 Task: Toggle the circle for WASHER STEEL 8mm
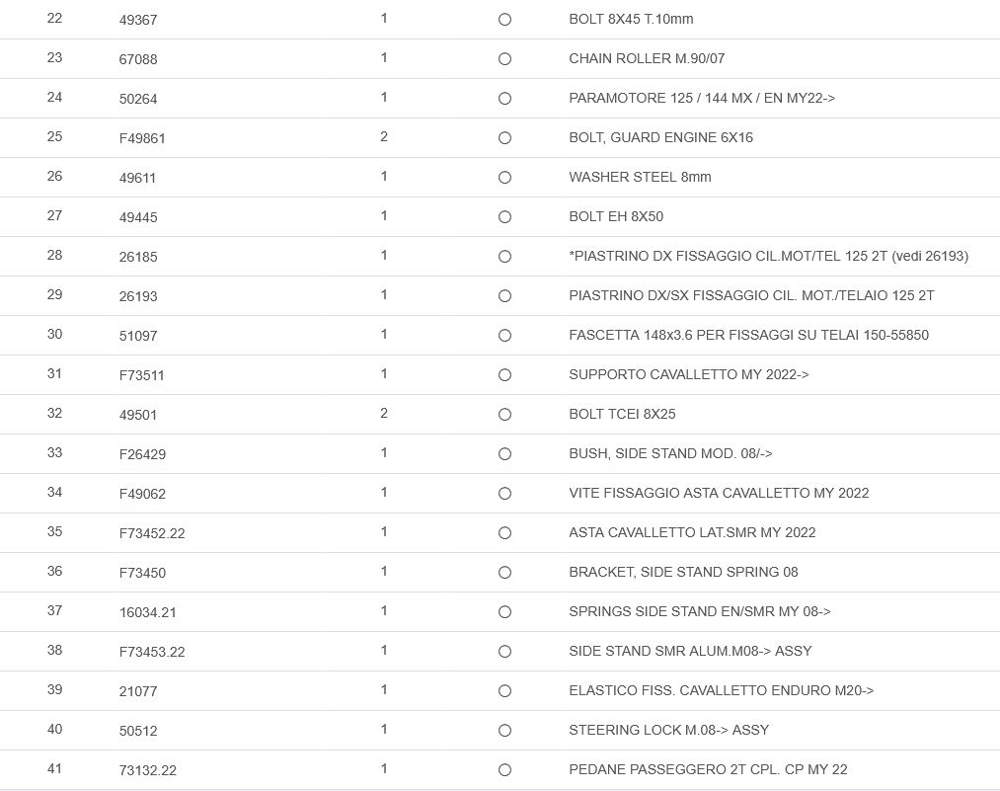pos(505,178)
